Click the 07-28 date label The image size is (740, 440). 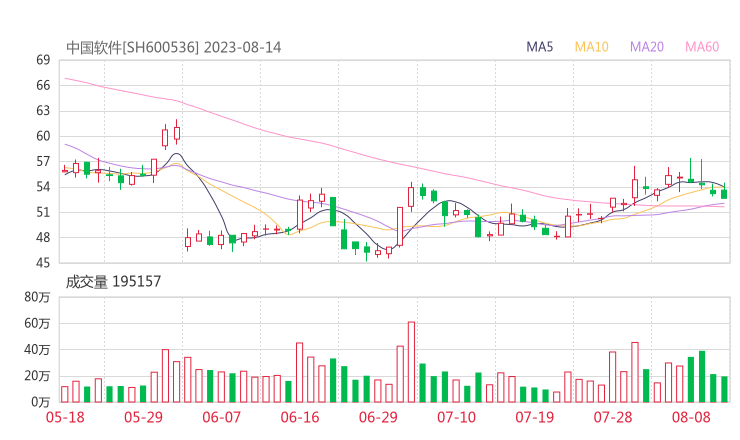pos(613,417)
